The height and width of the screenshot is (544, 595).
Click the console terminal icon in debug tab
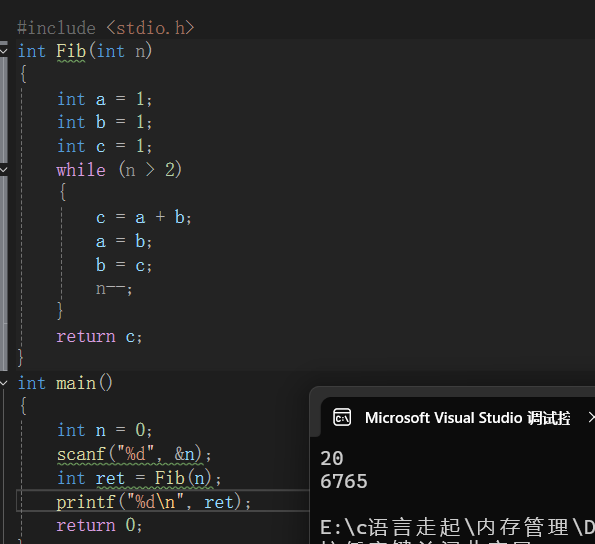tap(342, 418)
